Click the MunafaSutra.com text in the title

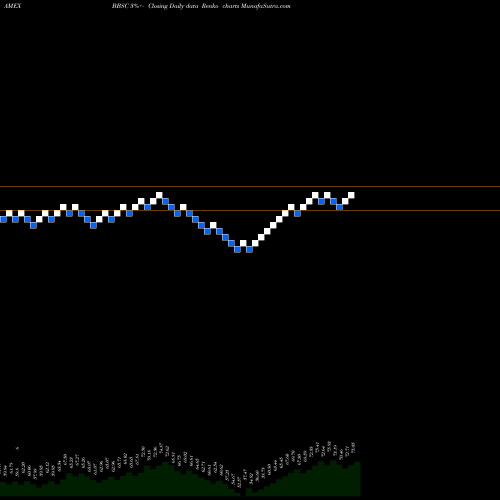point(266,6)
